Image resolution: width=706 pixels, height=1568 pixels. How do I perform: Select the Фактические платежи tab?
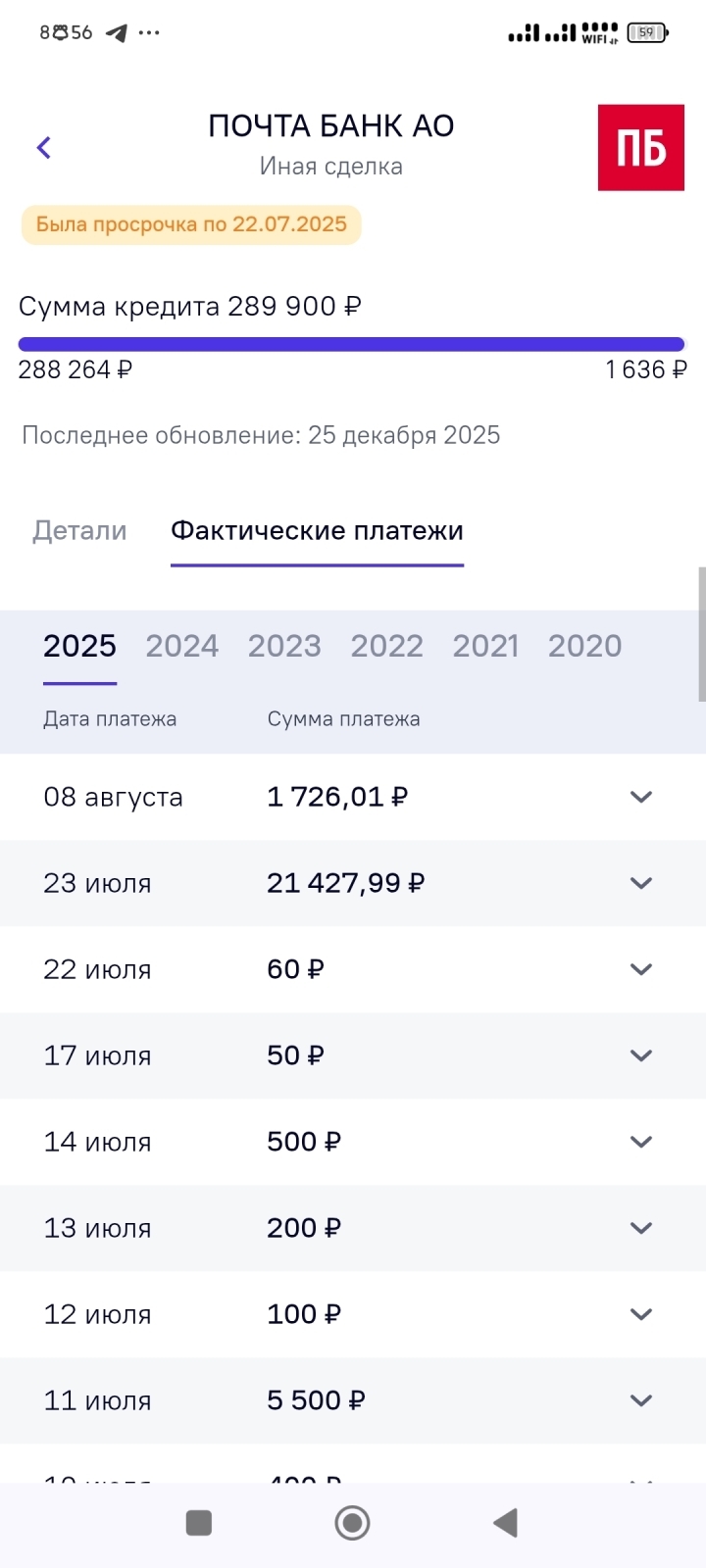[x=317, y=531]
